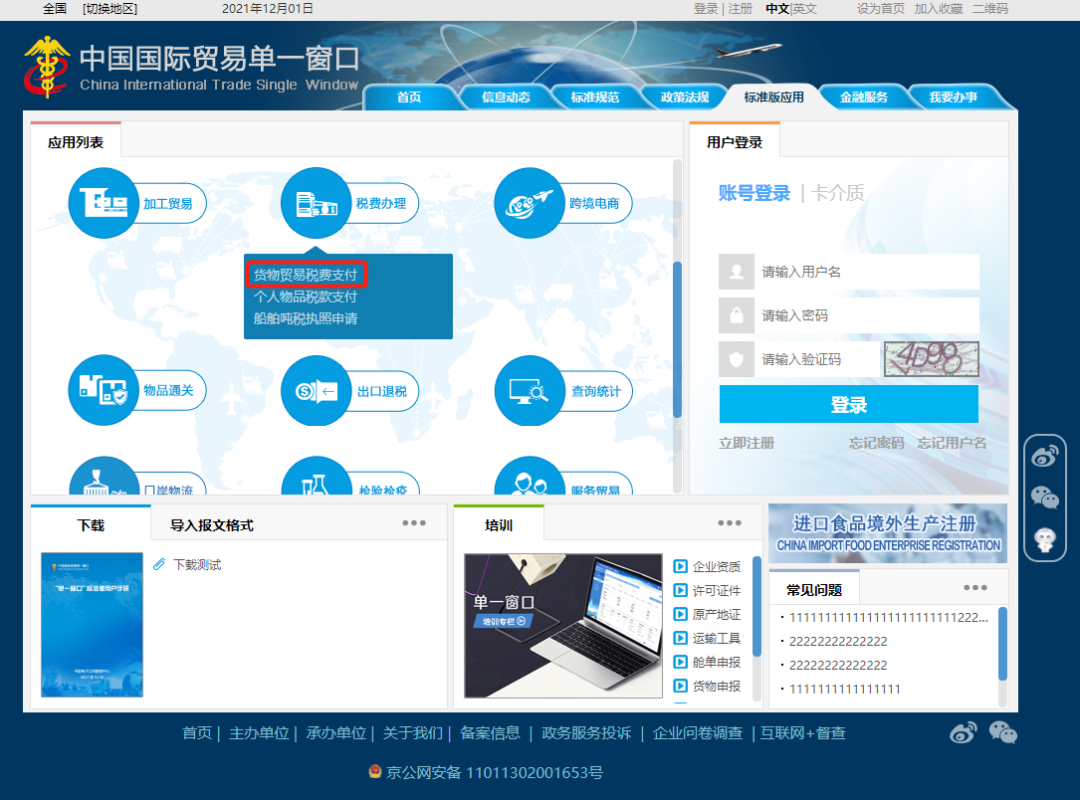Open the Weibo icon in right sidebar
The image size is (1080, 800).
(x=1044, y=455)
